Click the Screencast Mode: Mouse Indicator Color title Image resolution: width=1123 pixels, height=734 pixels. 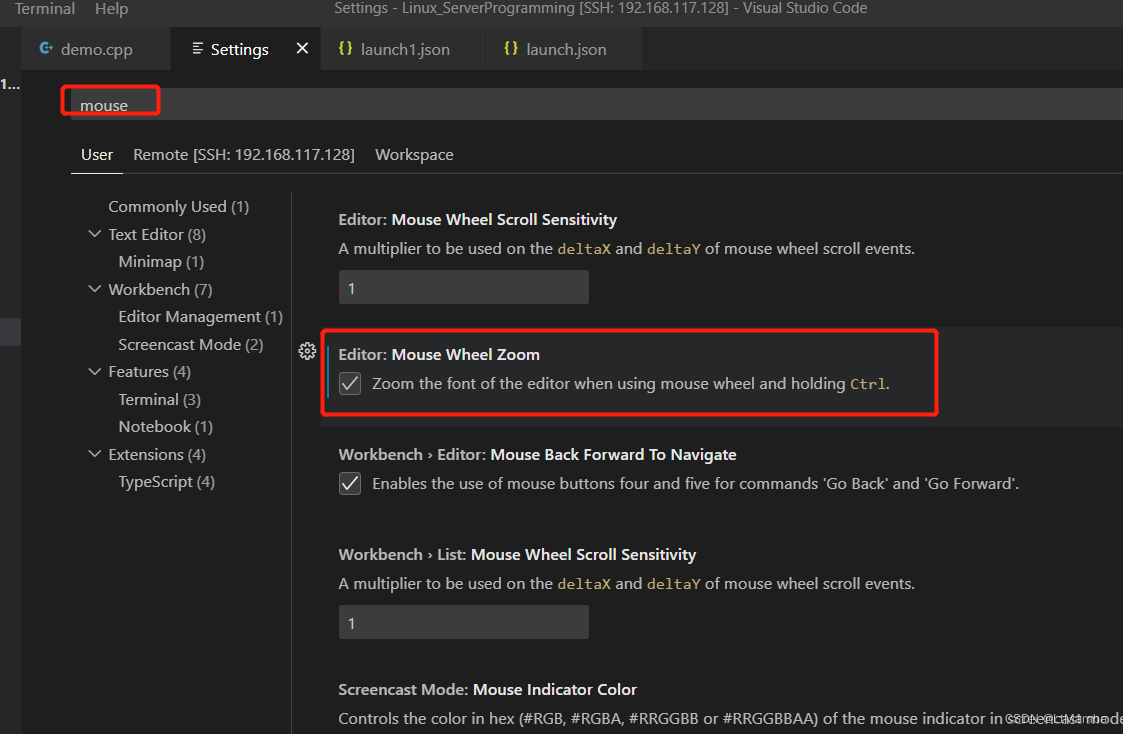[x=487, y=690]
